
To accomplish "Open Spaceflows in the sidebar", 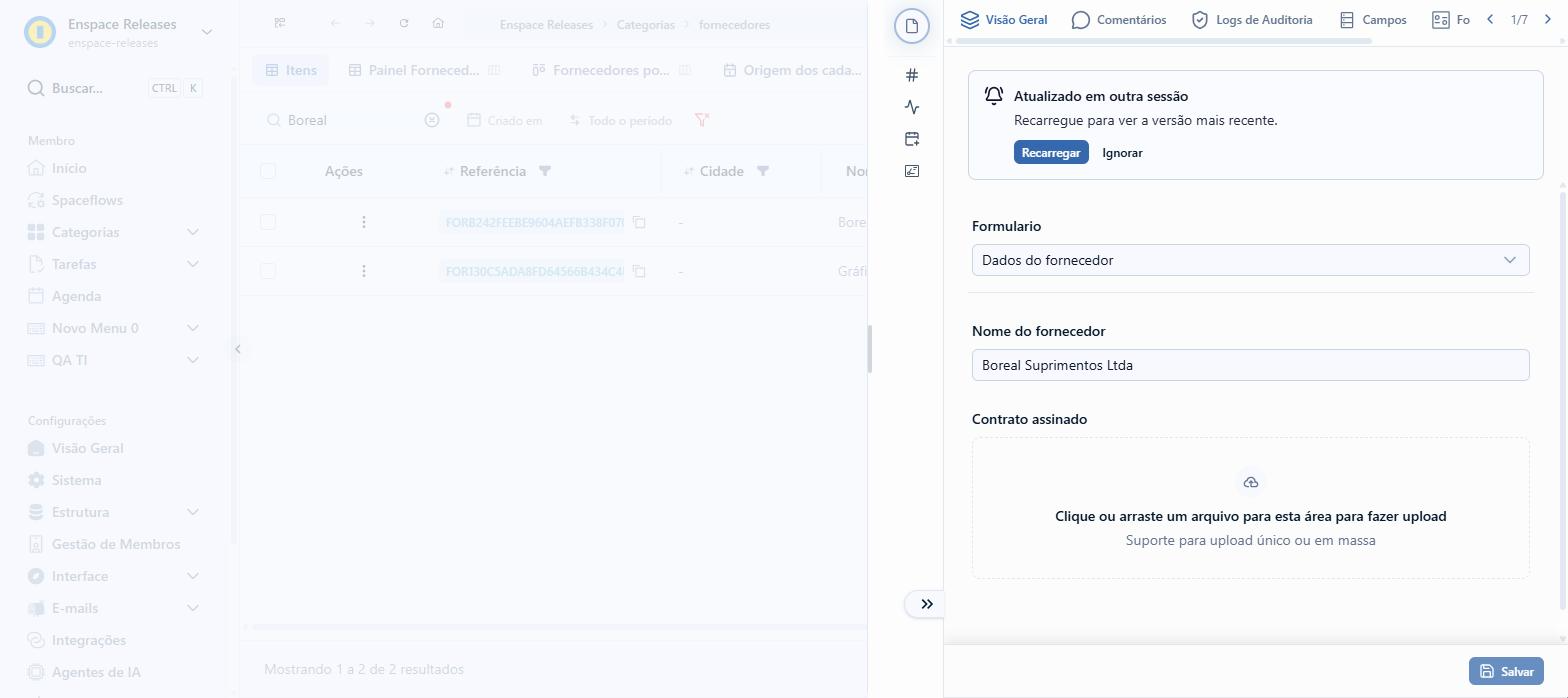I will 87,200.
